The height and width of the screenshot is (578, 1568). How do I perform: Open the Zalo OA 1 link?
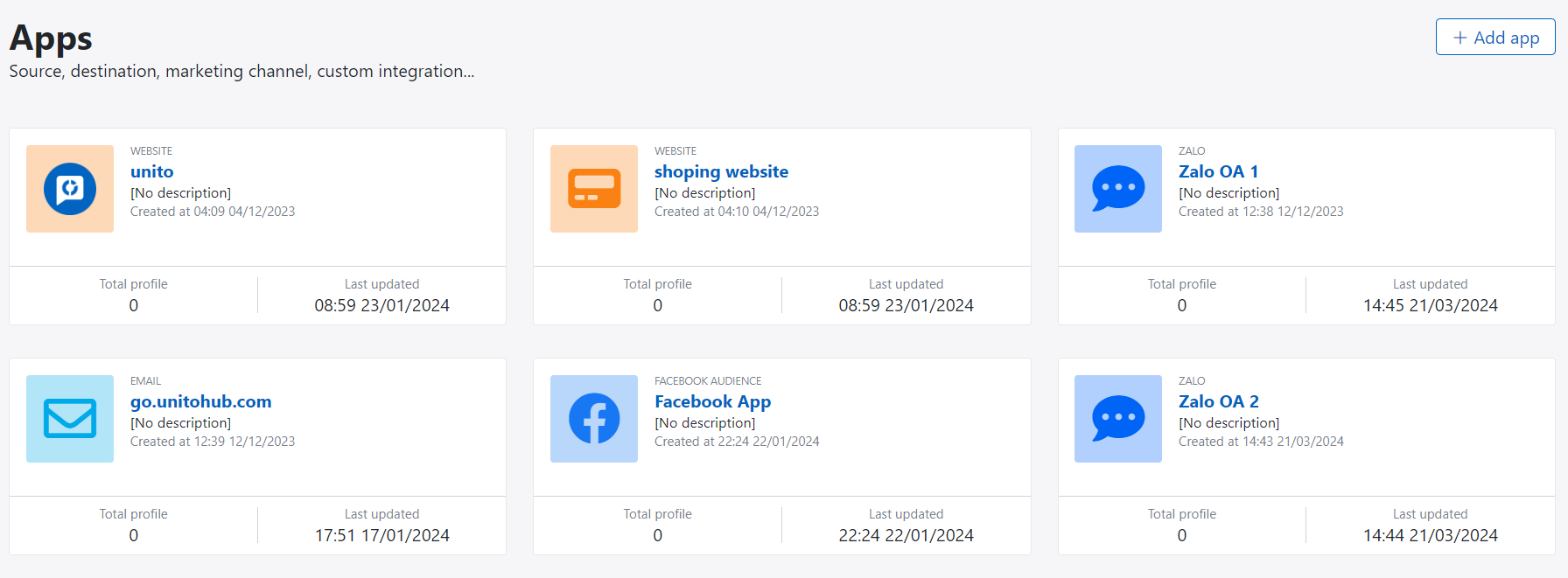[x=1218, y=171]
